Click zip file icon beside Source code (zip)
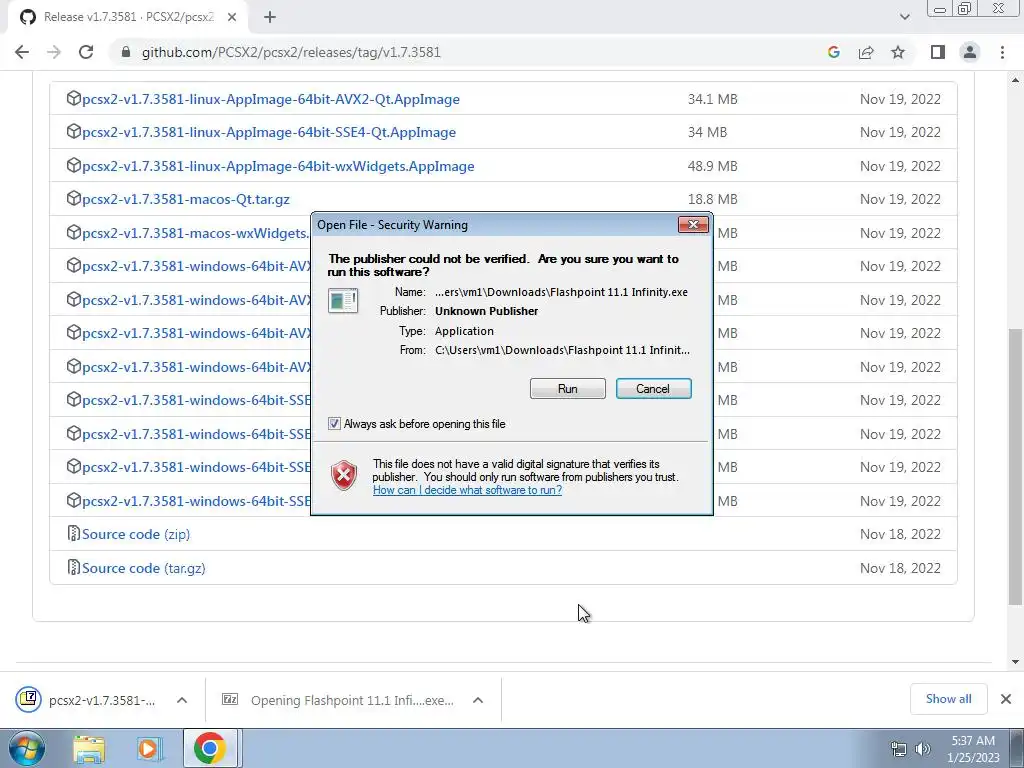This screenshot has width=1024, height=768. [74, 534]
